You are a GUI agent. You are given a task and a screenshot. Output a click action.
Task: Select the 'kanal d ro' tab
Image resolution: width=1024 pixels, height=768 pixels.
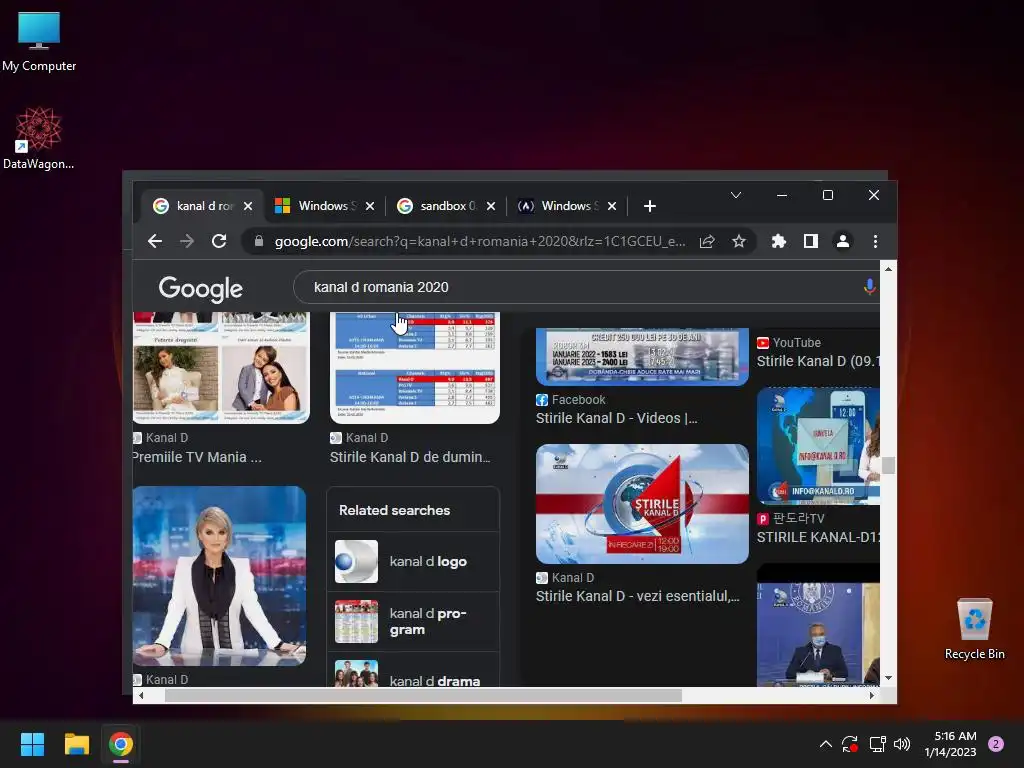tap(203, 206)
